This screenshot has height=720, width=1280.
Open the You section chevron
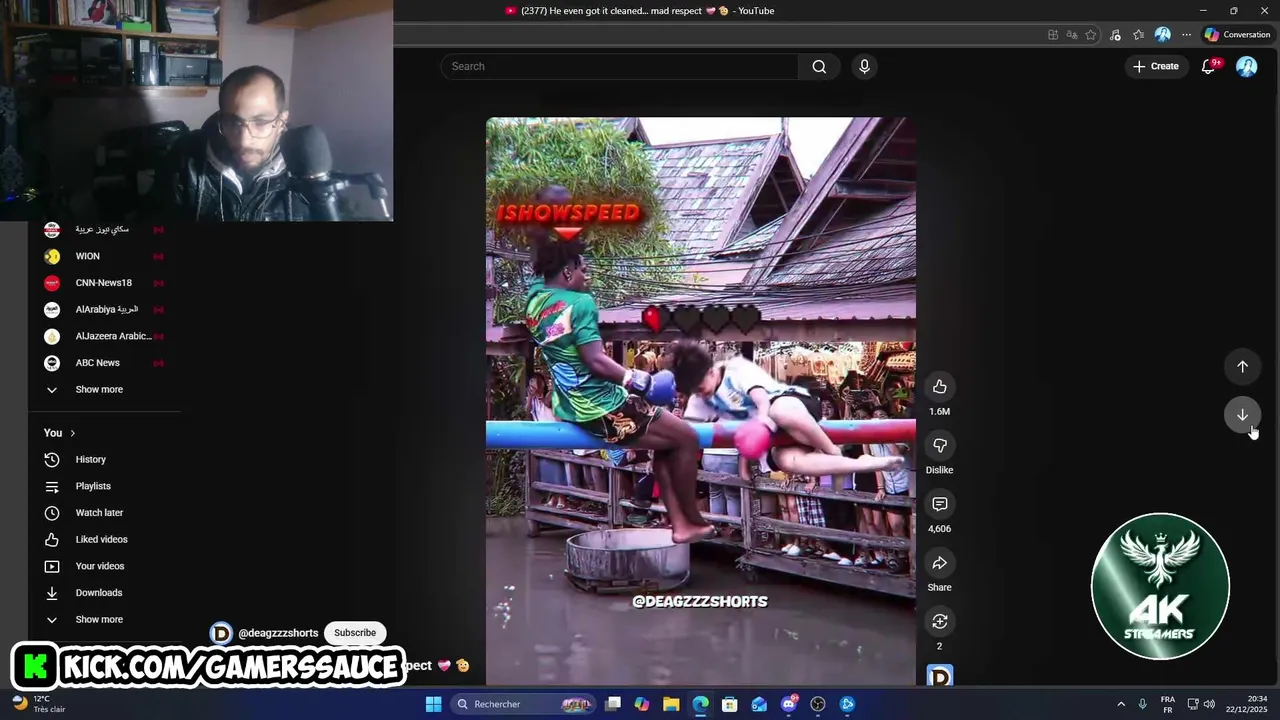(72, 433)
